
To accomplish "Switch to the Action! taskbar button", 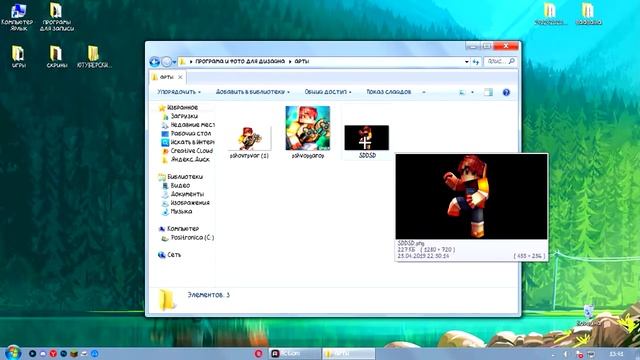I will click(295, 353).
